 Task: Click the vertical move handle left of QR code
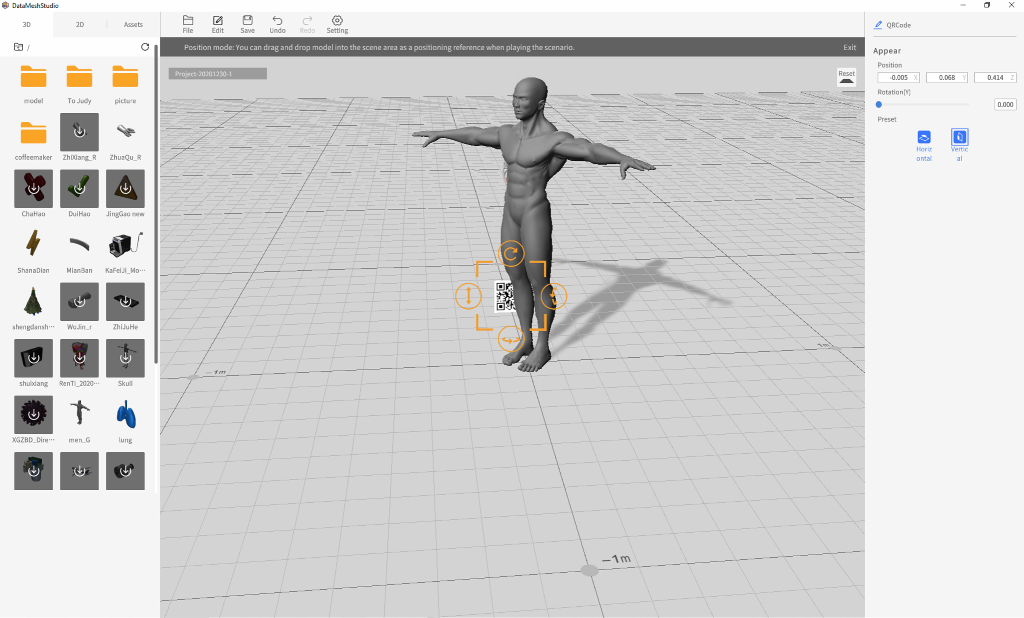[x=468, y=296]
